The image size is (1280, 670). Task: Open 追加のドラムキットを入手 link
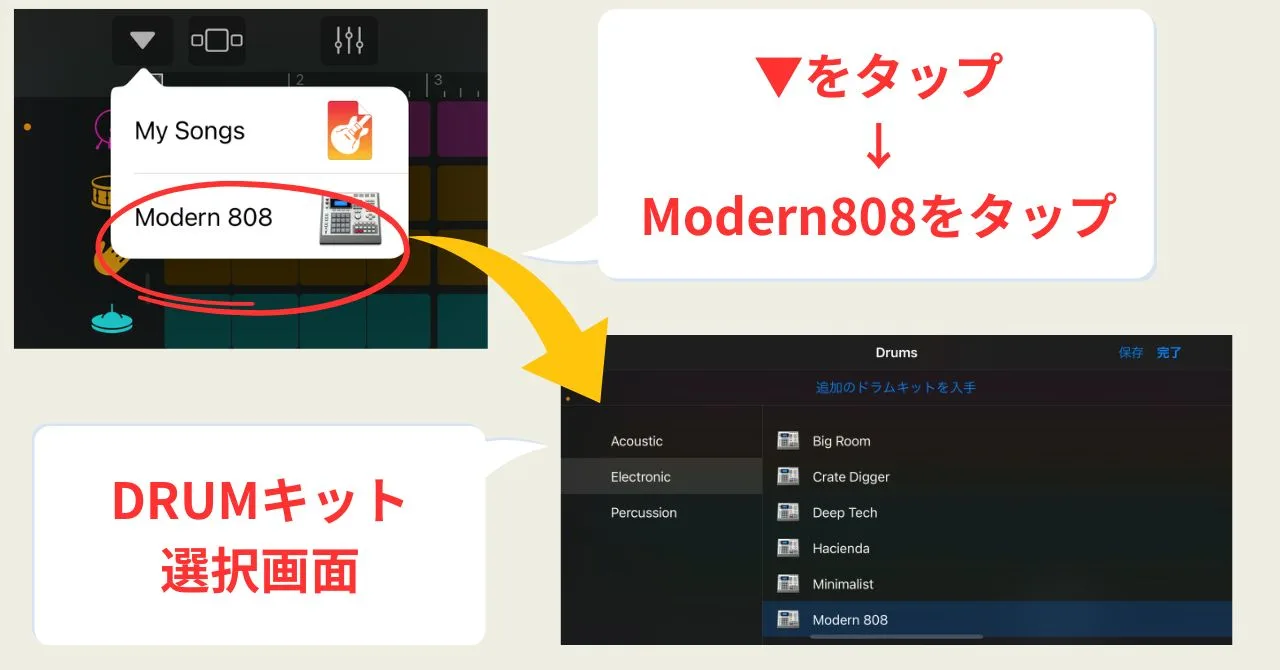(896, 387)
